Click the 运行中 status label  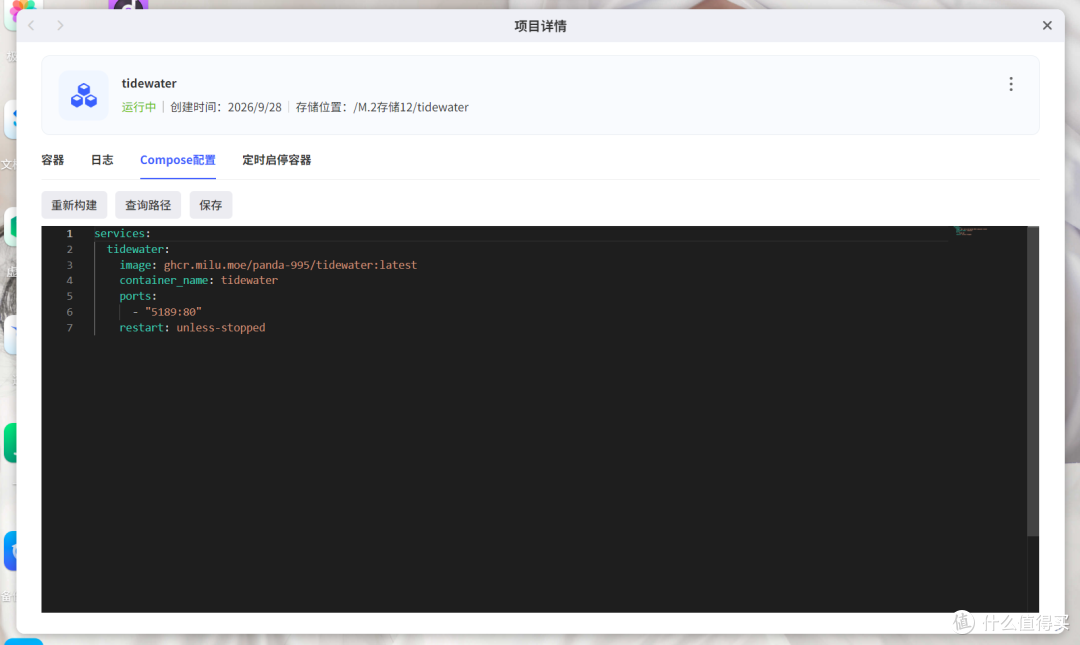[139, 108]
